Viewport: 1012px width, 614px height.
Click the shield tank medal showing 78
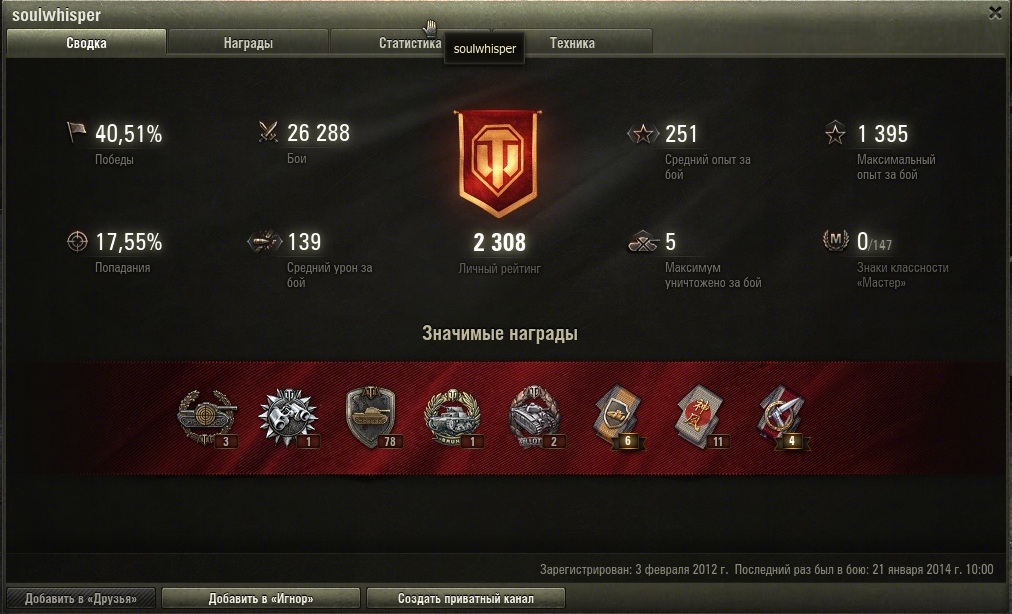click(x=371, y=417)
